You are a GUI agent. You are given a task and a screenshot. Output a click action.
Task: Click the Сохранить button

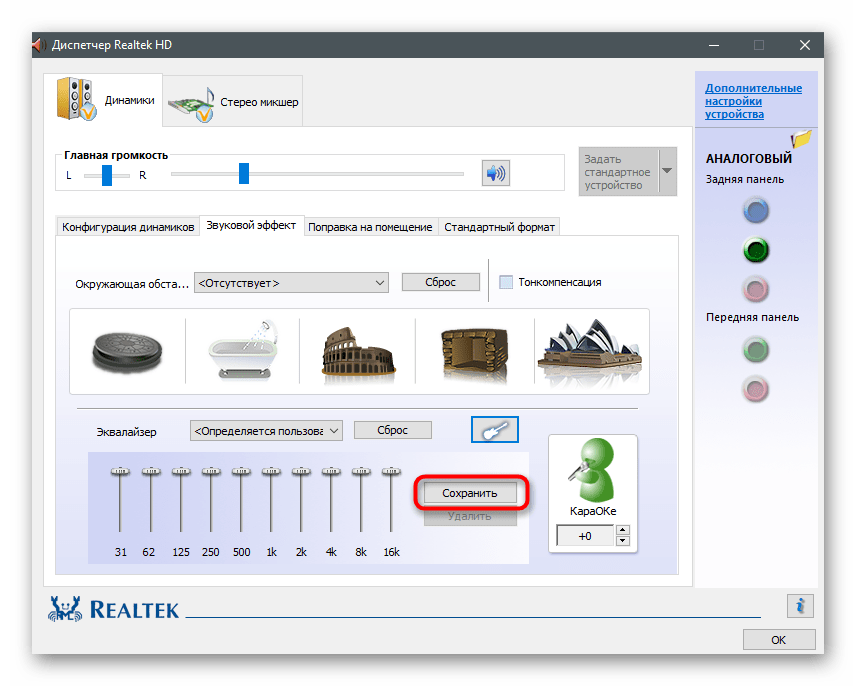click(x=470, y=493)
